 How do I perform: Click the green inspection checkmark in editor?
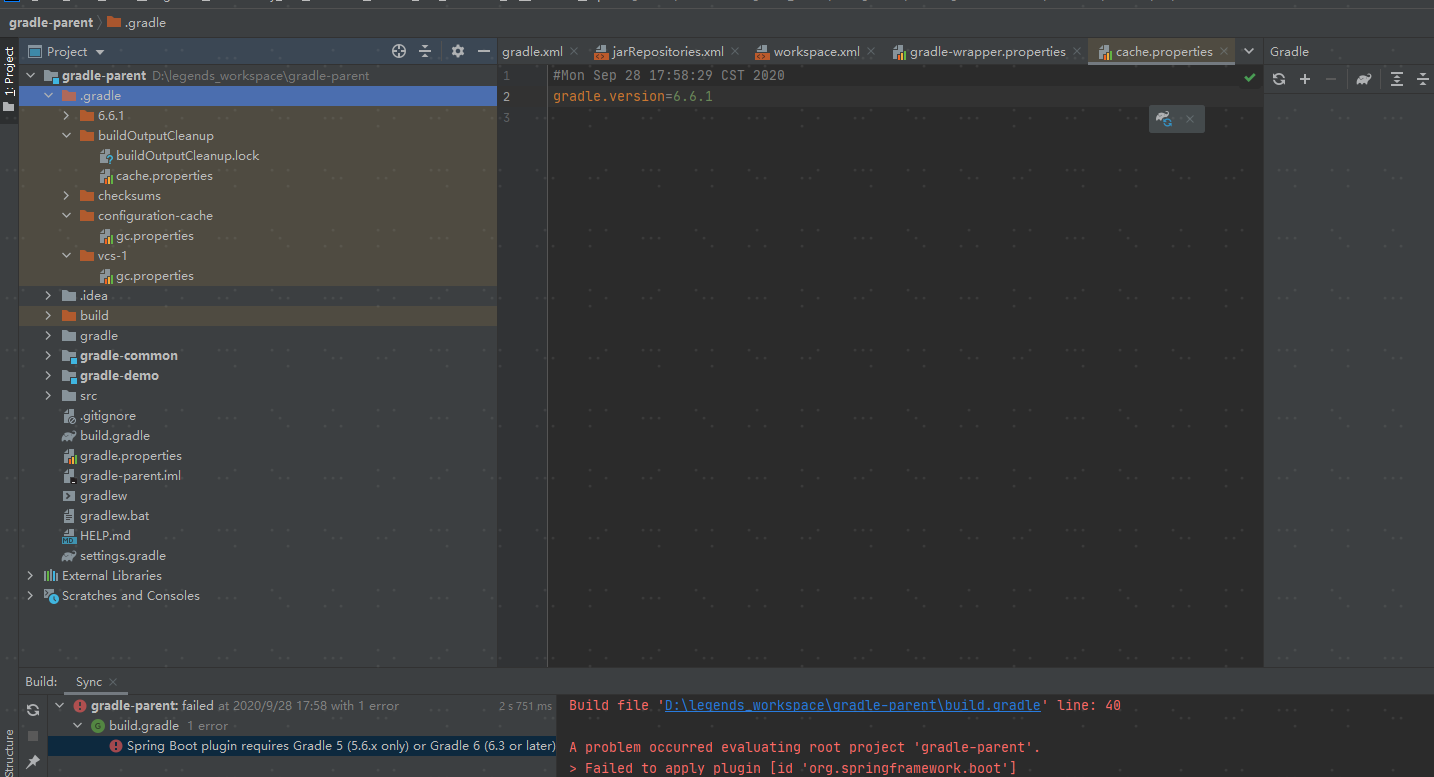[1249, 77]
